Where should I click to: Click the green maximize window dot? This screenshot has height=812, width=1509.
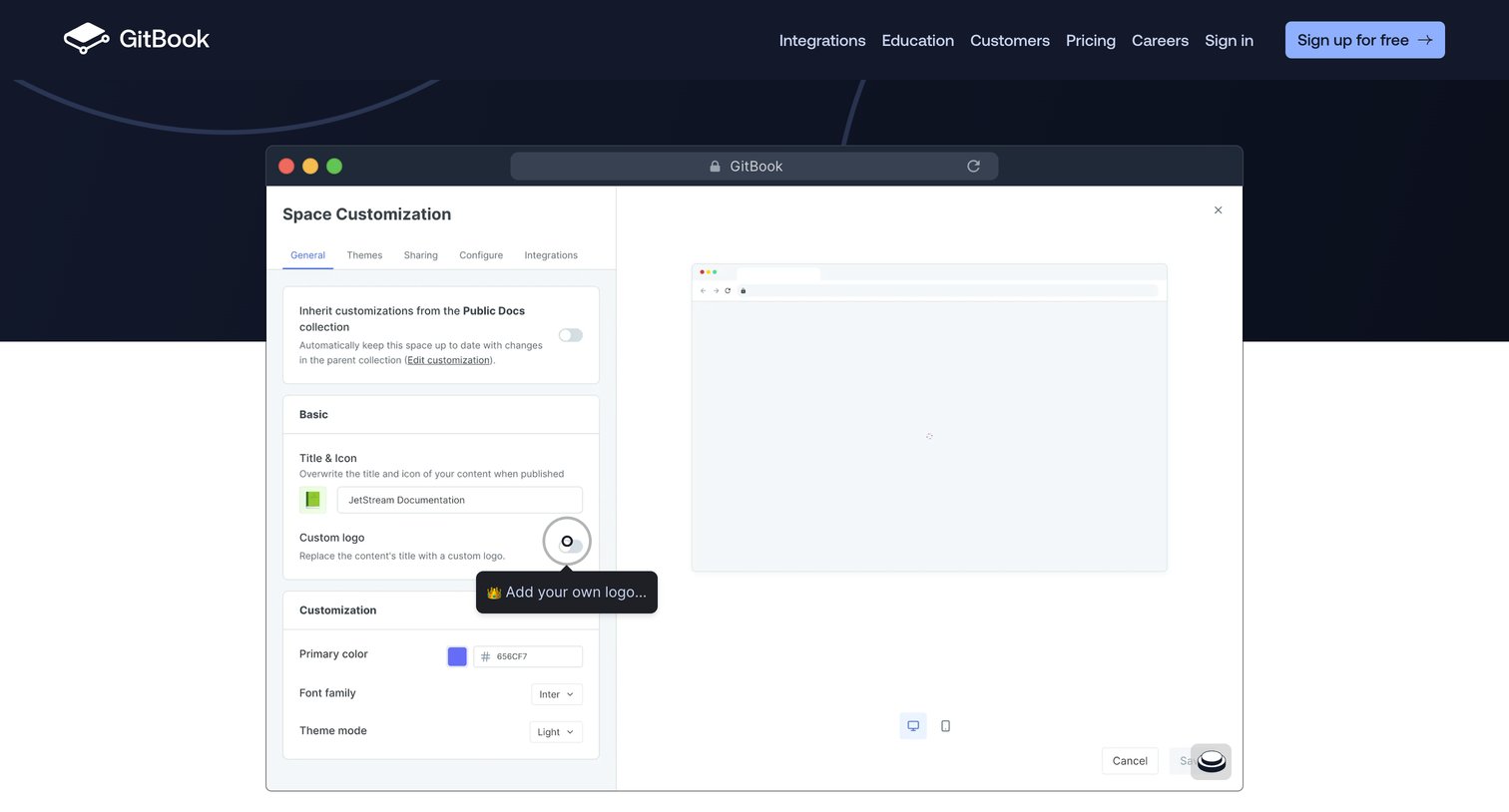(334, 167)
